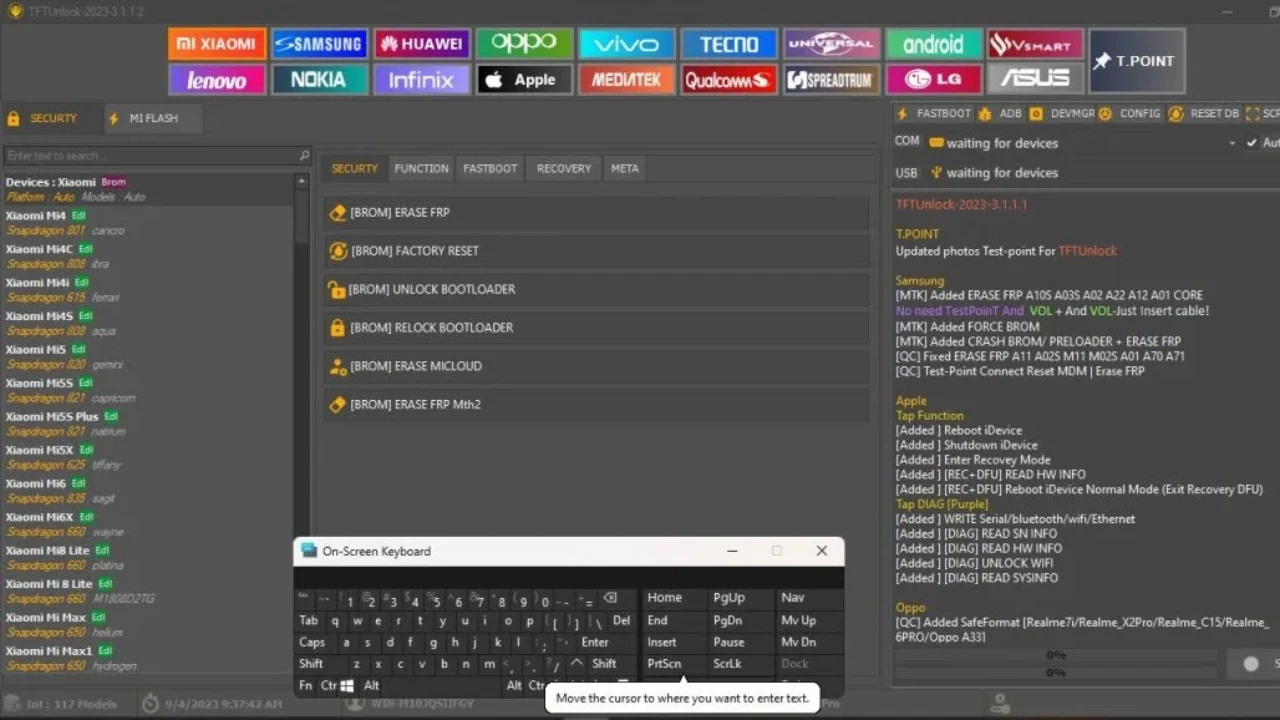
Task: Click the Nav key on On-Screen Keyboard
Action: (806, 598)
